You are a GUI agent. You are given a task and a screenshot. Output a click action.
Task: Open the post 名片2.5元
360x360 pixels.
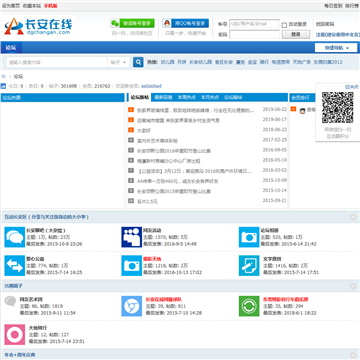click(147, 201)
